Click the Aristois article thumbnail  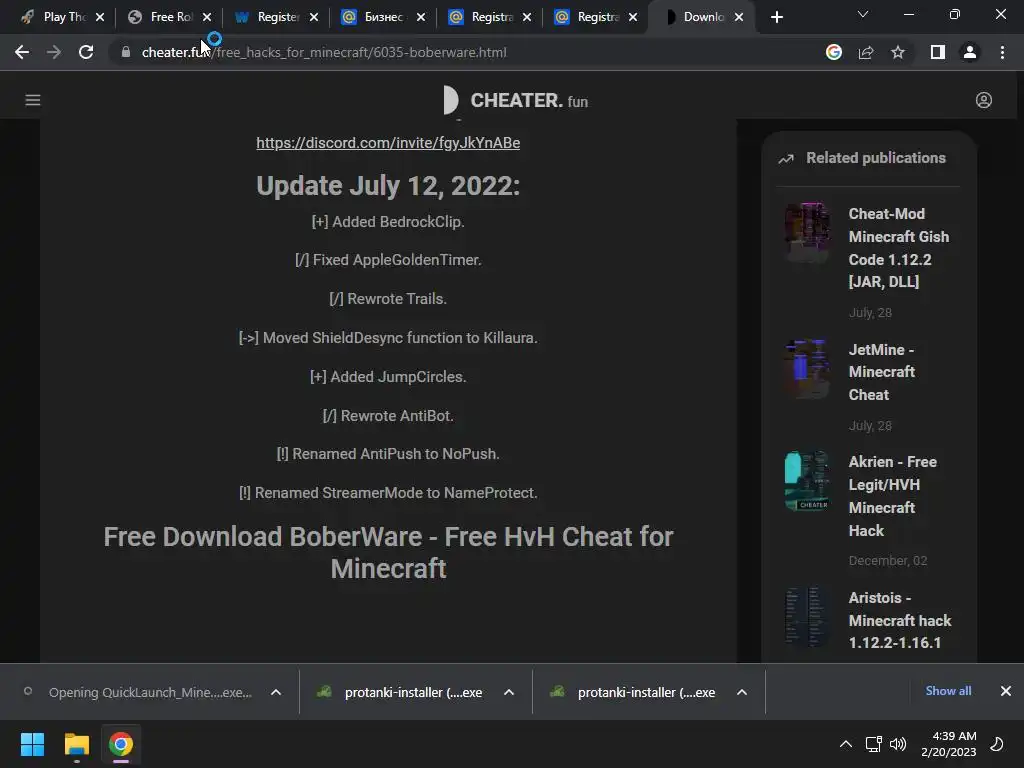807,616
